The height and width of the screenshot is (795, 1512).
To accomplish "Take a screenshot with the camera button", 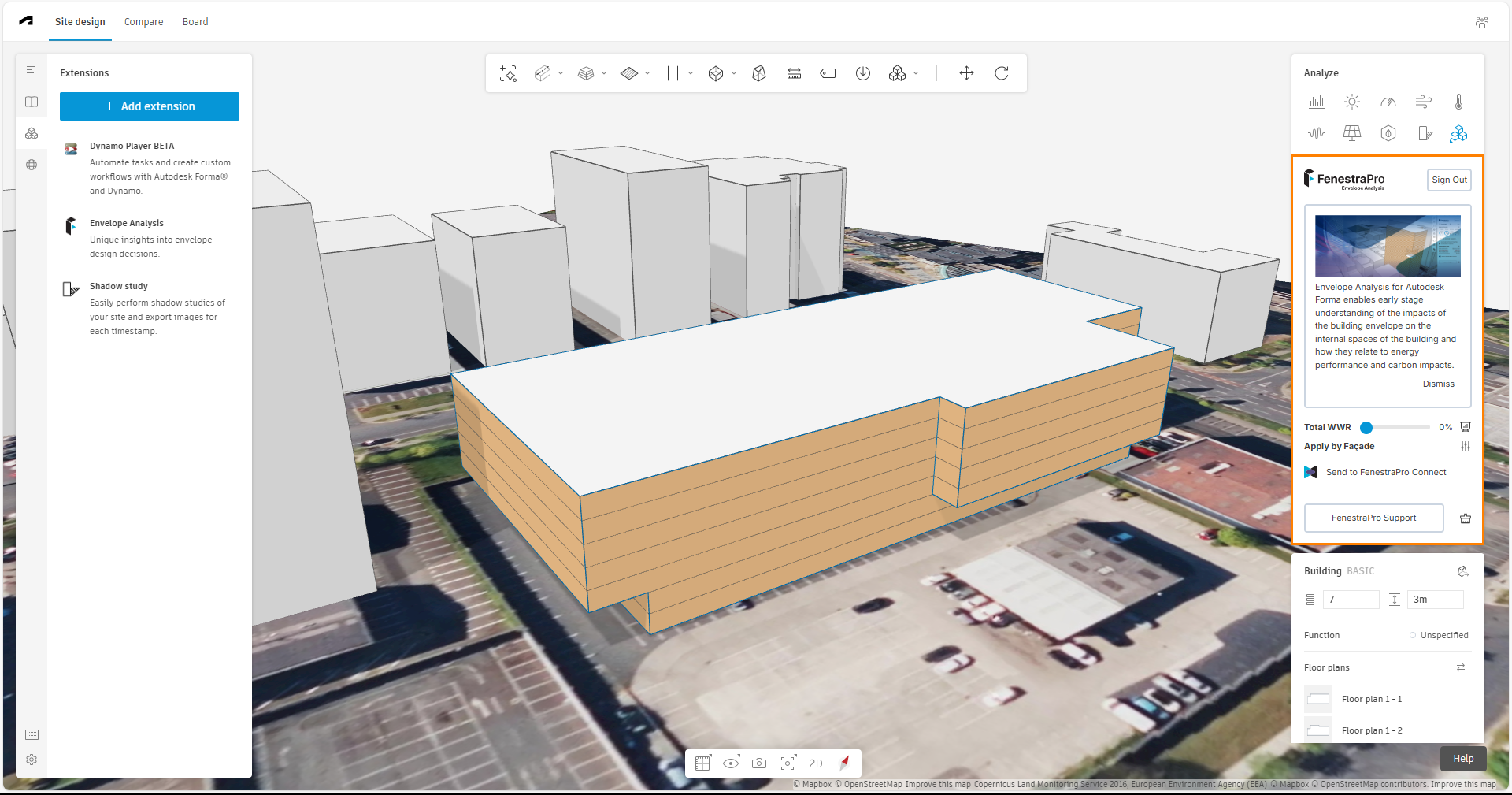I will tap(759, 763).
